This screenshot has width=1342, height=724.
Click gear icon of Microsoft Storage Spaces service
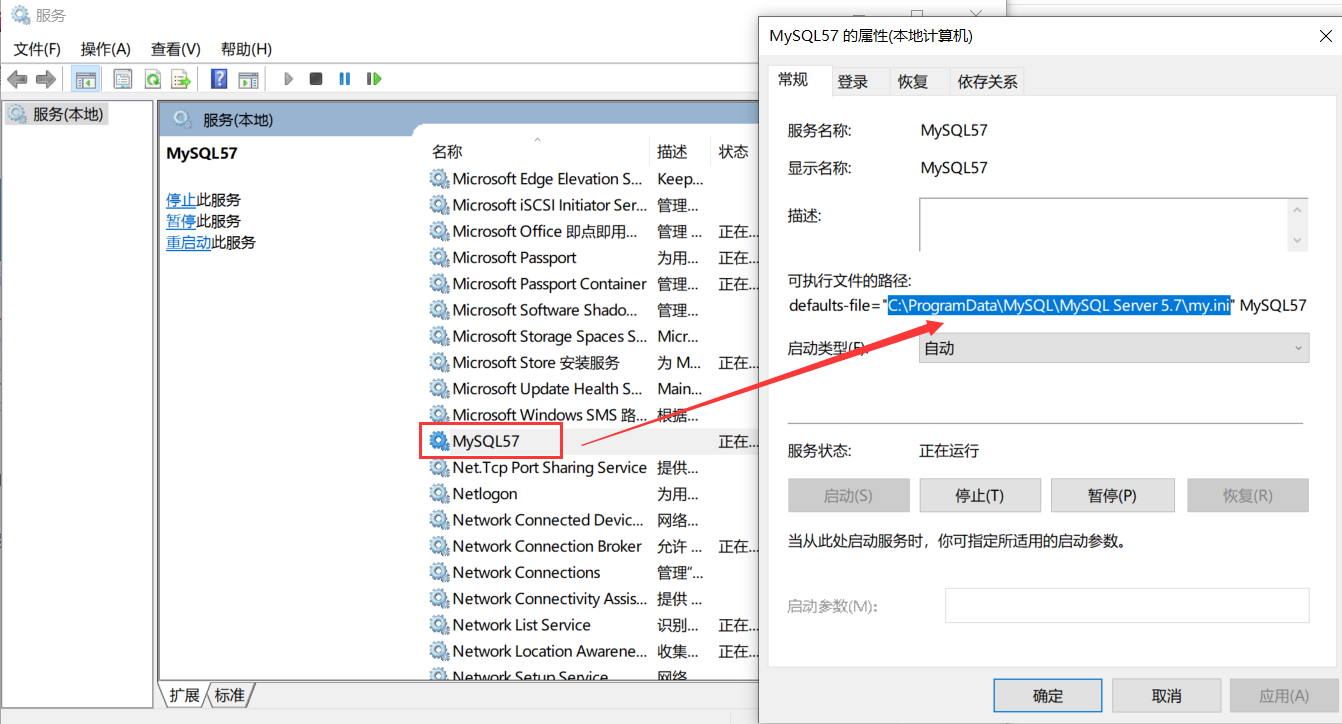click(x=439, y=336)
